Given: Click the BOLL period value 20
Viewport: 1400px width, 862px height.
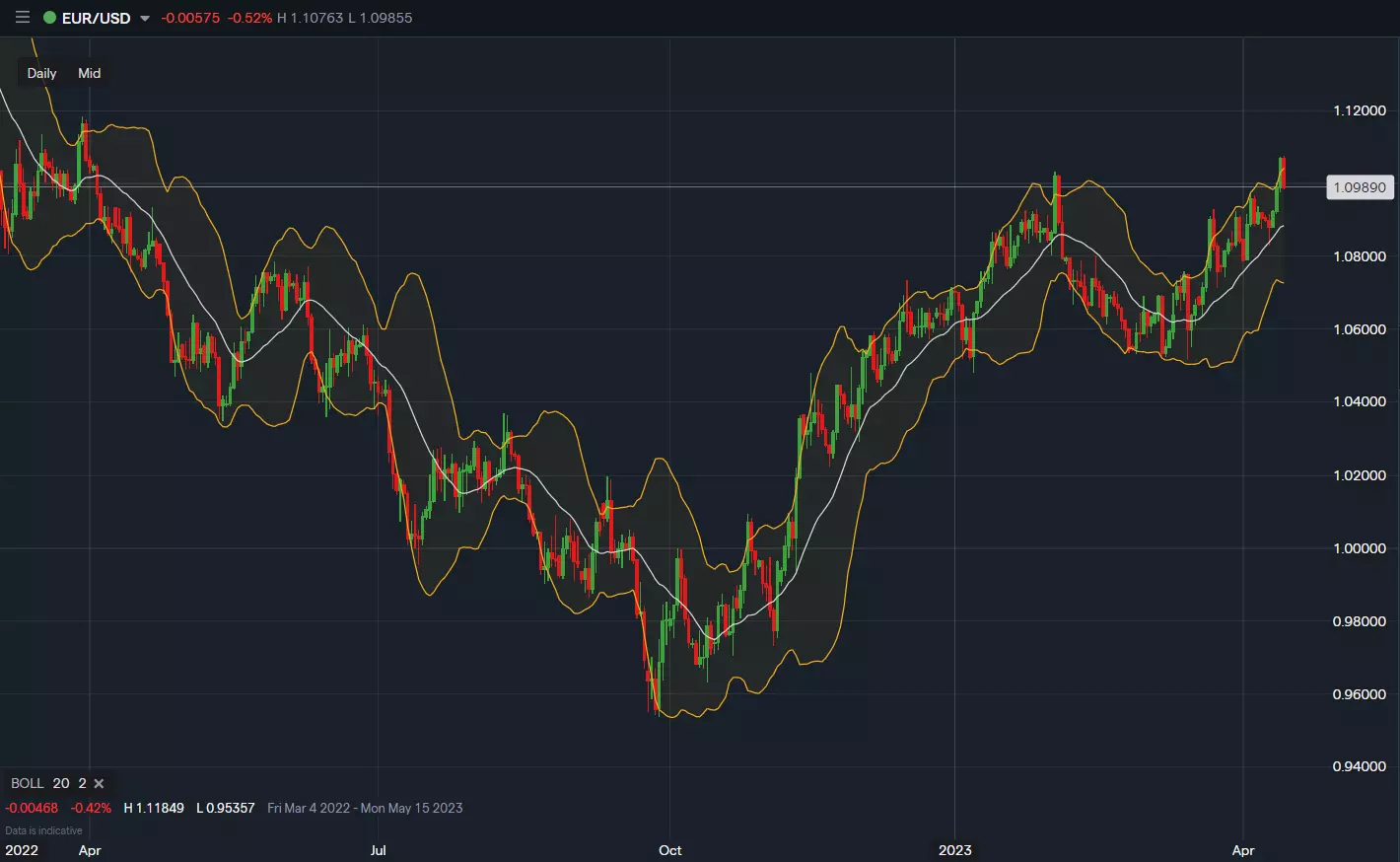Looking at the screenshot, I should coord(61,783).
